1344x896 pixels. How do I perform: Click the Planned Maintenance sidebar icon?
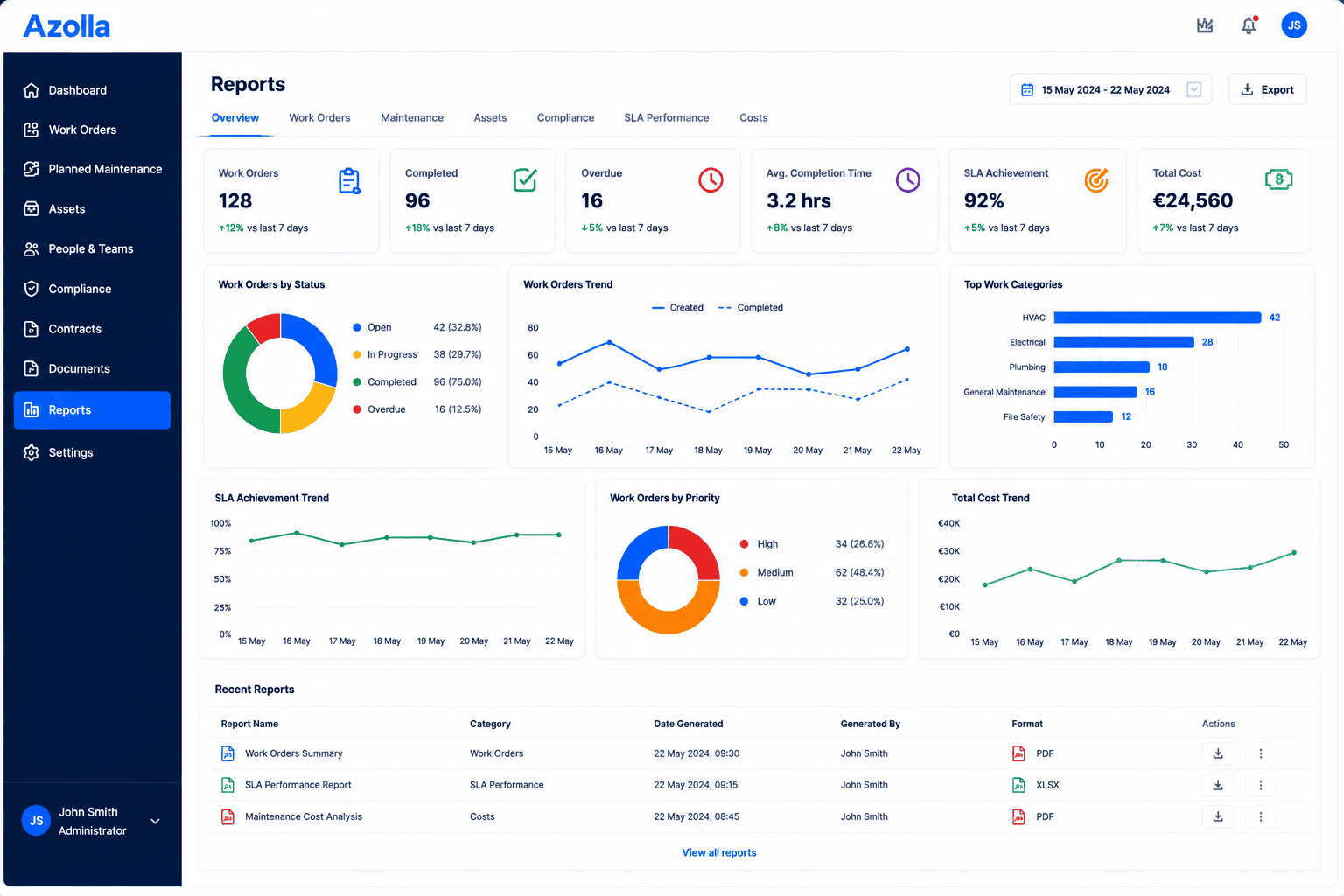pos(31,169)
